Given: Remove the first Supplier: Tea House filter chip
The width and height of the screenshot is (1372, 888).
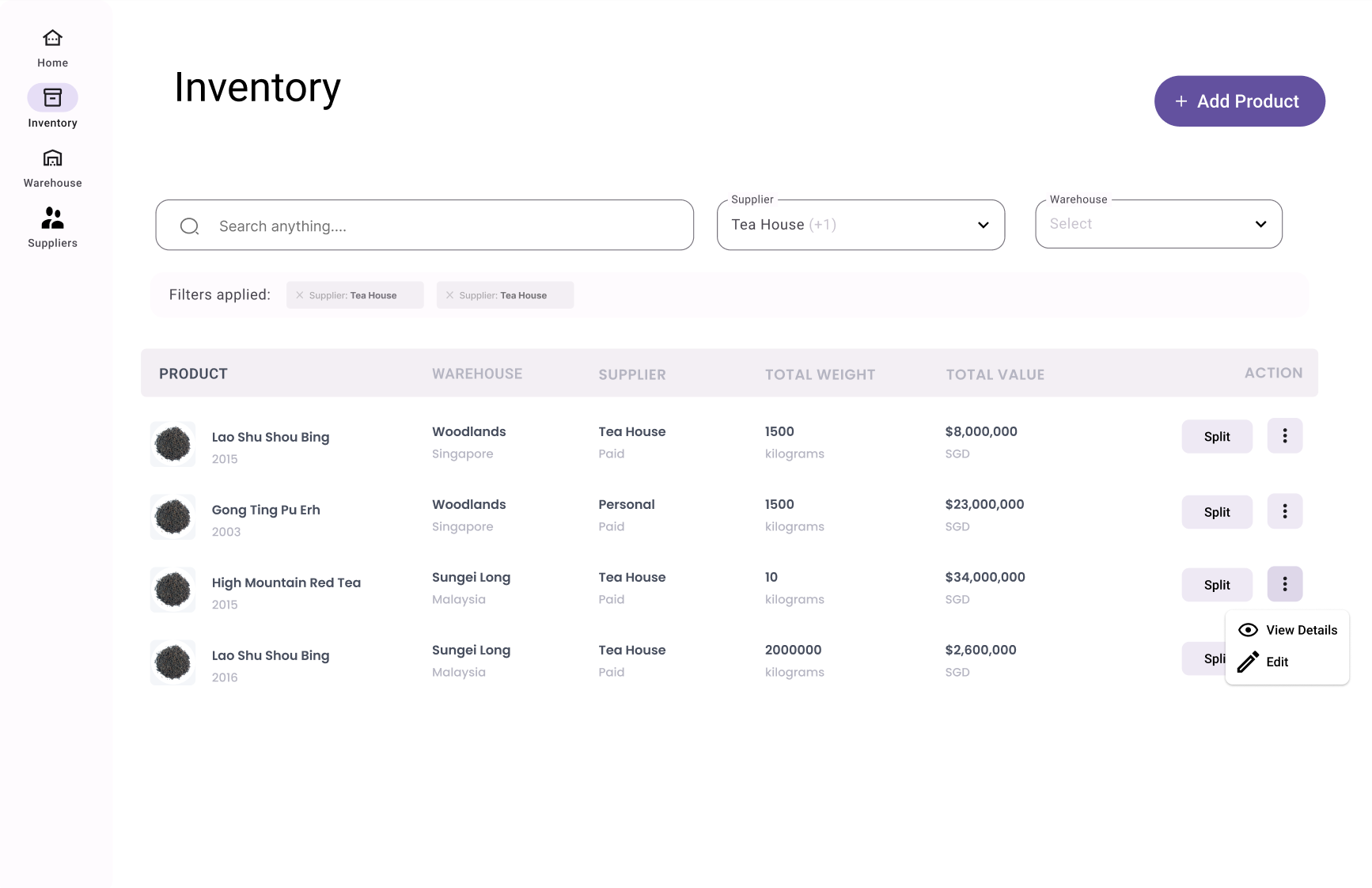Looking at the screenshot, I should (300, 295).
